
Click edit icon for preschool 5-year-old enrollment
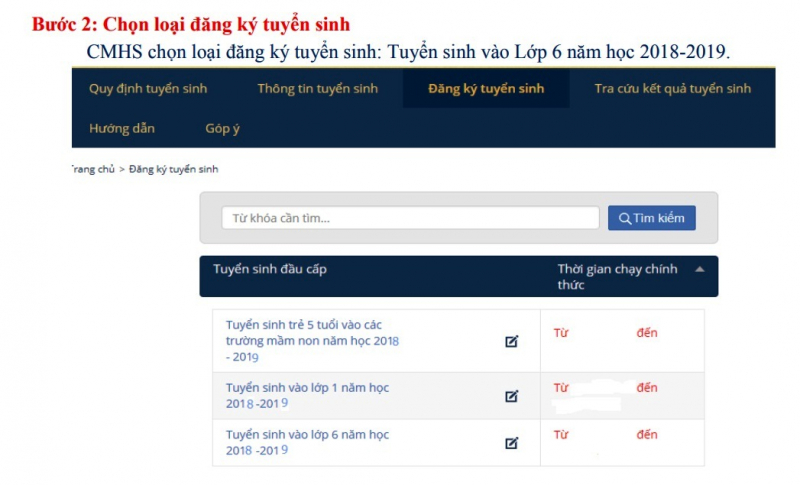(511, 341)
